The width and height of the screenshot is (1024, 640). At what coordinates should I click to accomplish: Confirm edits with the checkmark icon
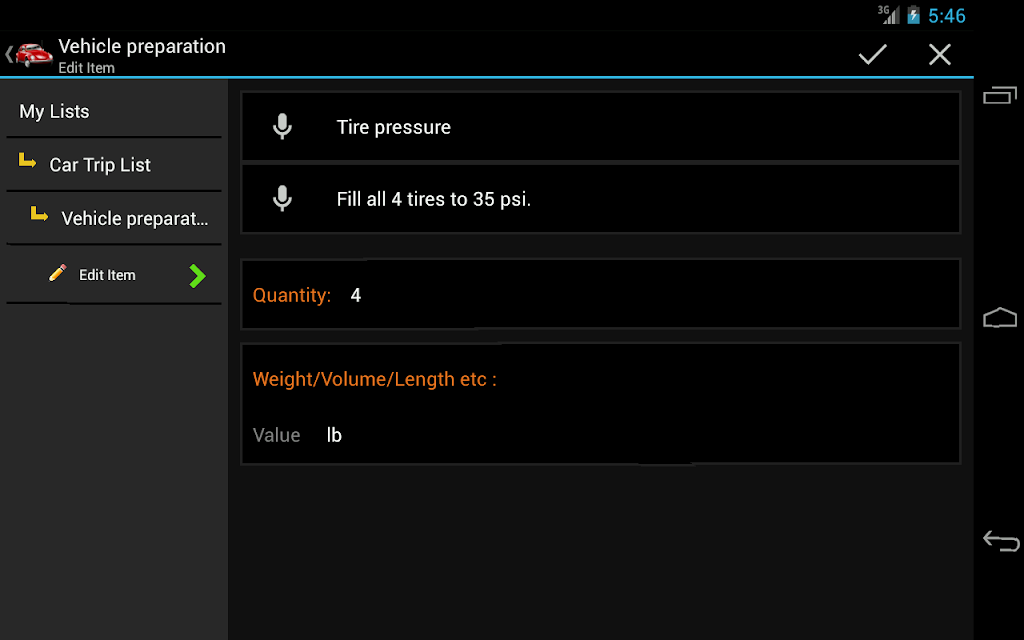(872, 54)
